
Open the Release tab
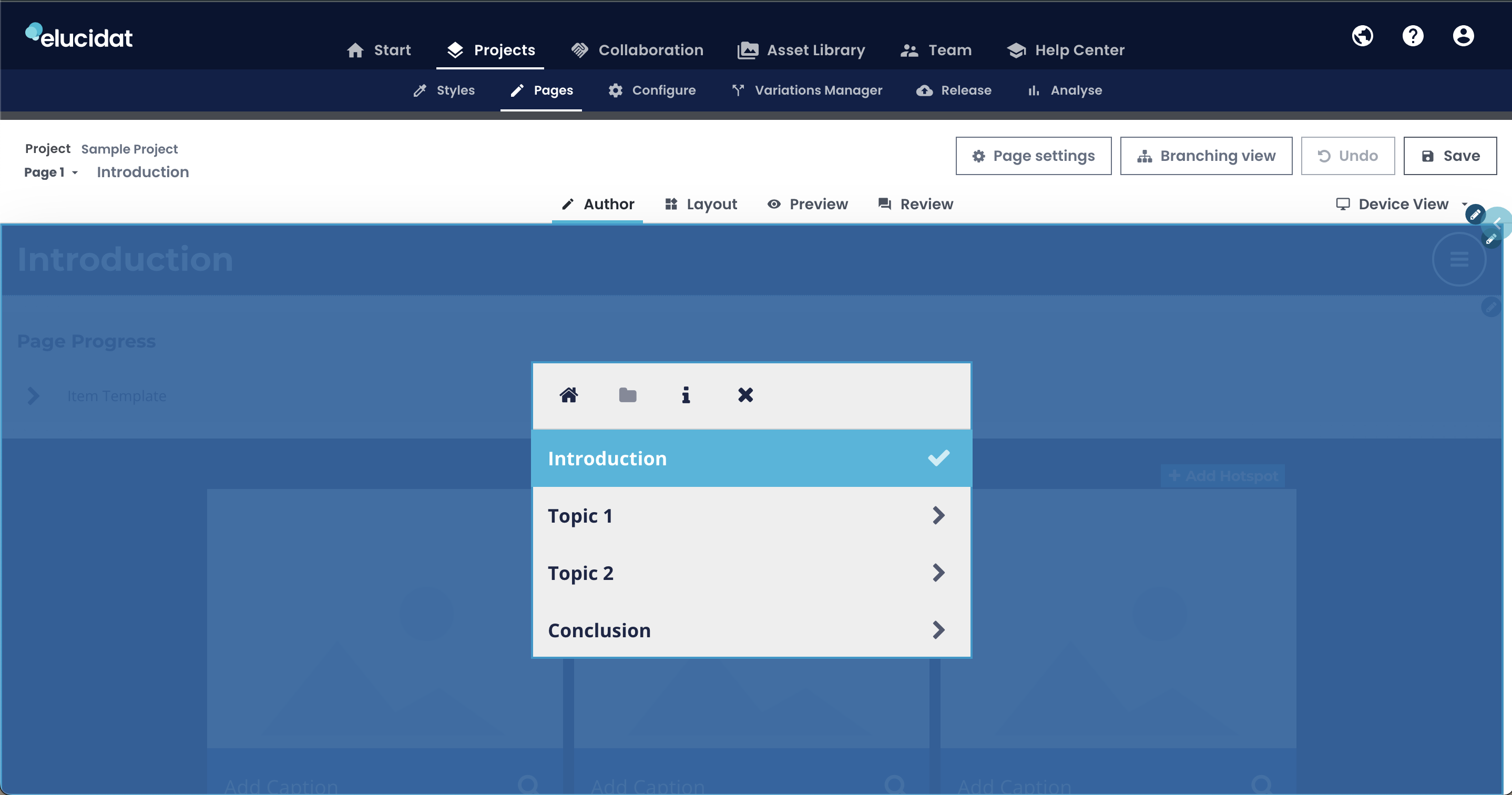954,90
